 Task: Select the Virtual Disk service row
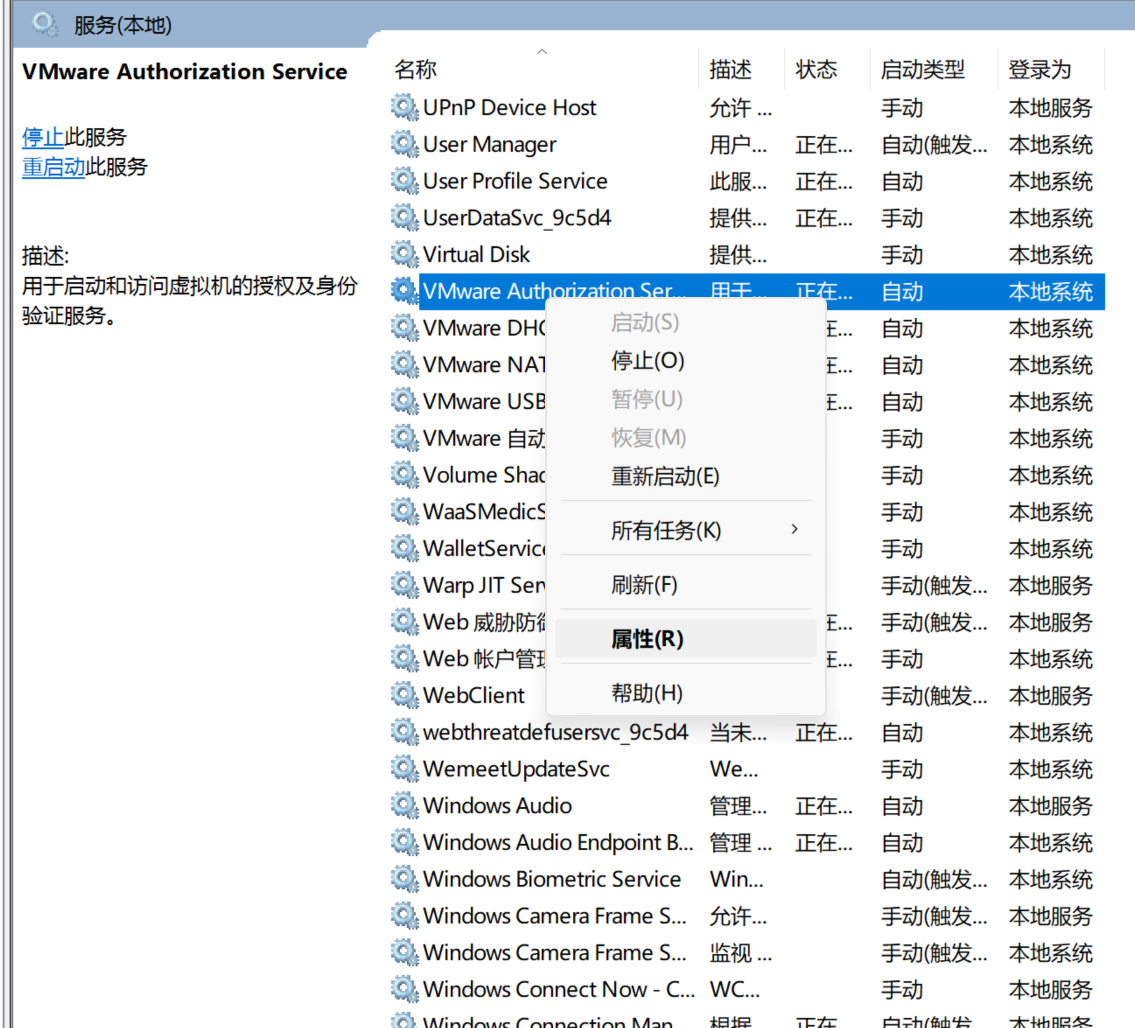(x=748, y=254)
